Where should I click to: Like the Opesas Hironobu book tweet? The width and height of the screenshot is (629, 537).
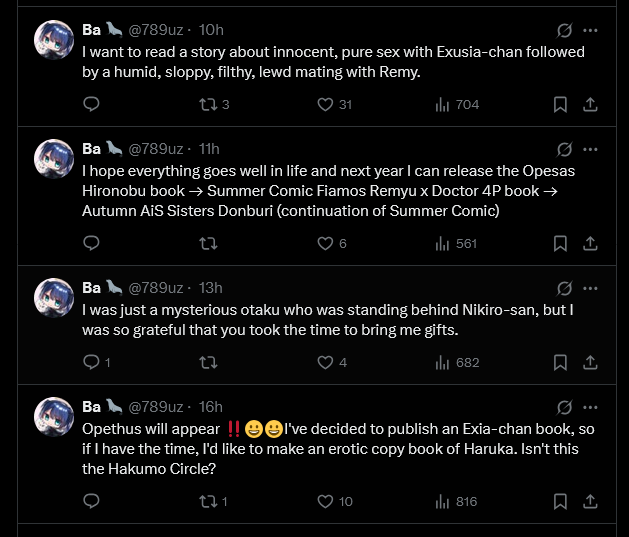point(331,243)
